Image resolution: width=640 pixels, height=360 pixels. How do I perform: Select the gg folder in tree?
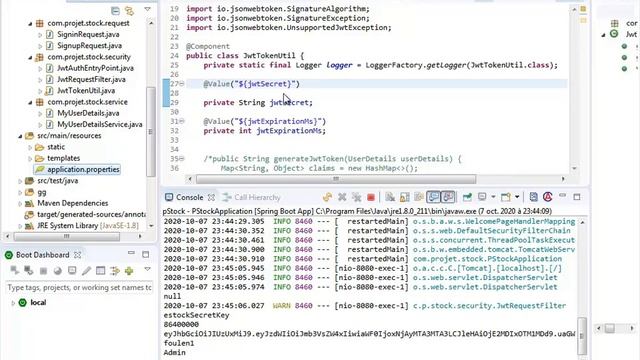point(42,192)
